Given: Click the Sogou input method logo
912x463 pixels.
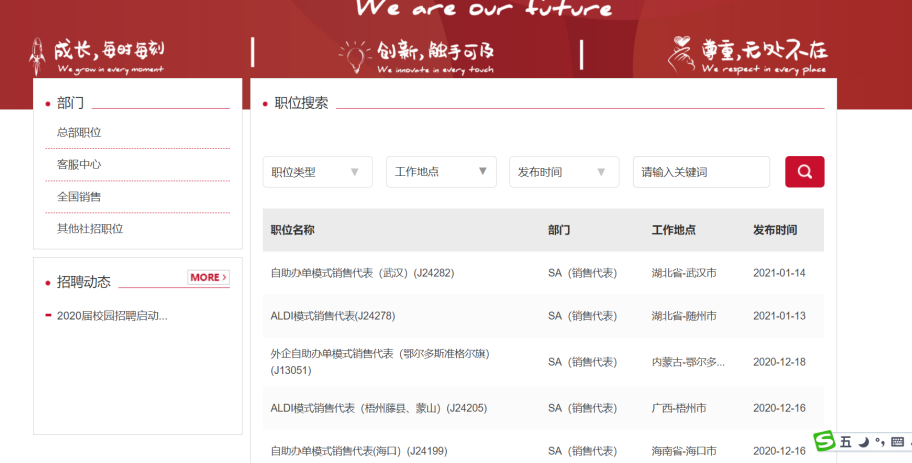Looking at the screenshot, I should [823, 441].
